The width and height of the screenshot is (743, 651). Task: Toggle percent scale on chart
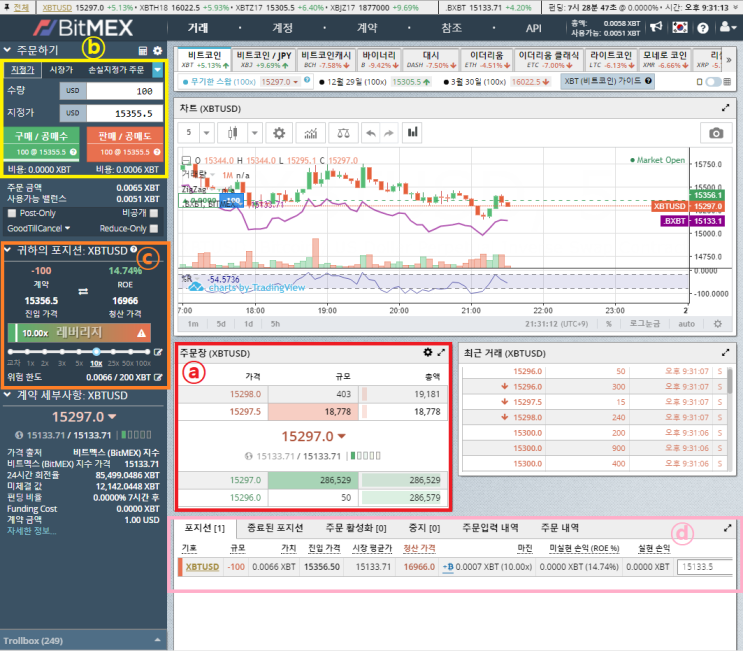tap(609, 324)
